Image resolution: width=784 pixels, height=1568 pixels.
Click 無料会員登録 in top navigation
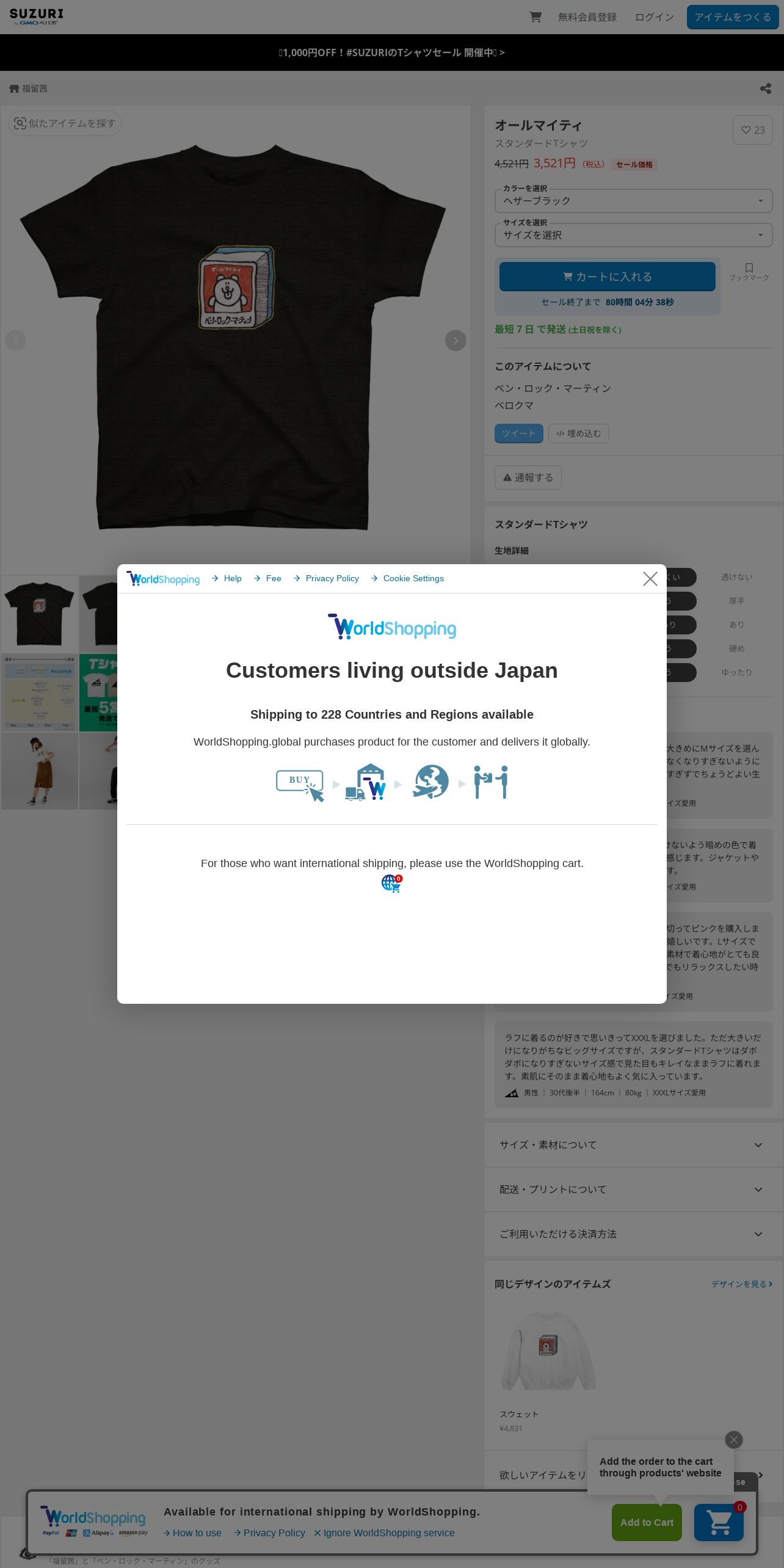(x=587, y=17)
